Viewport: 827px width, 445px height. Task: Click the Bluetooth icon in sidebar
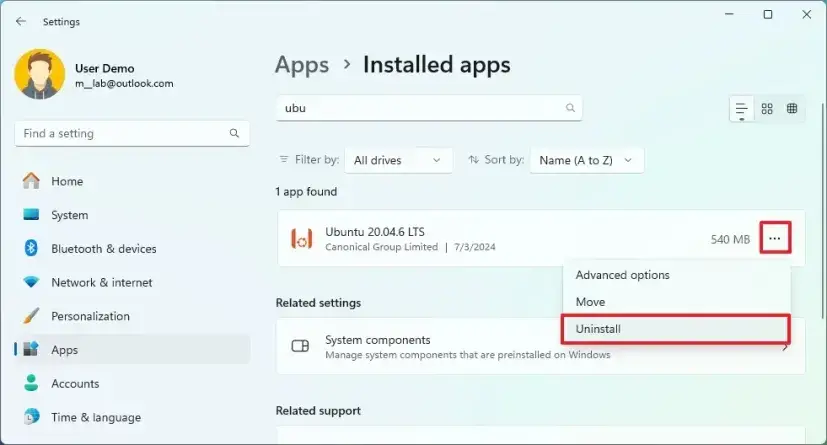31,248
